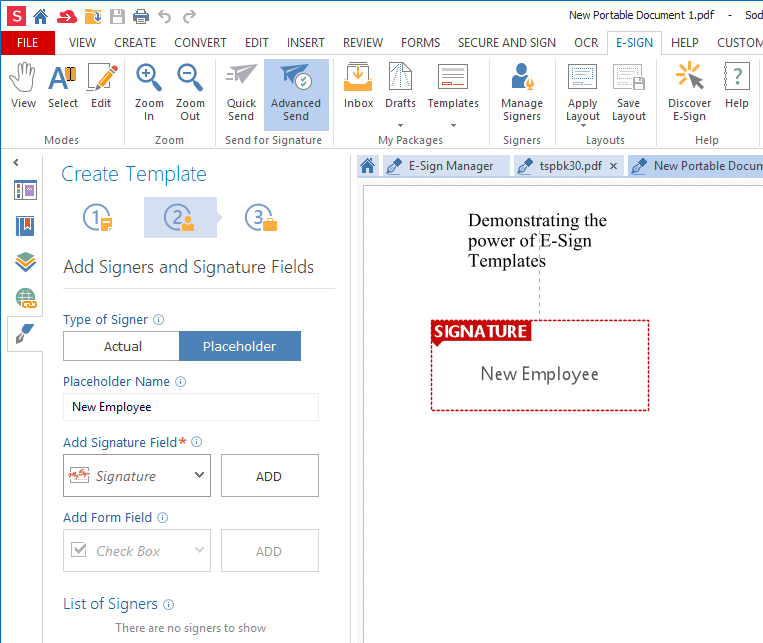Viewport: 763px width, 643px height.
Task: Expand the Templates dropdown arrow
Action: click(x=453, y=126)
